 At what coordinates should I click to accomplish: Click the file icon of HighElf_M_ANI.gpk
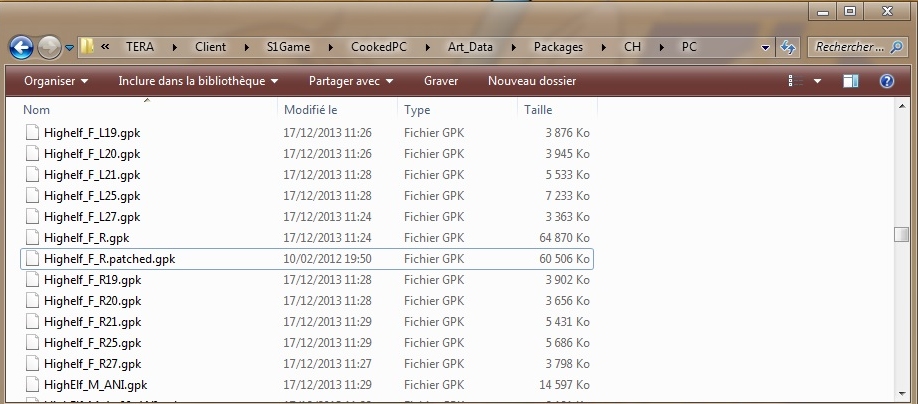click(32, 385)
